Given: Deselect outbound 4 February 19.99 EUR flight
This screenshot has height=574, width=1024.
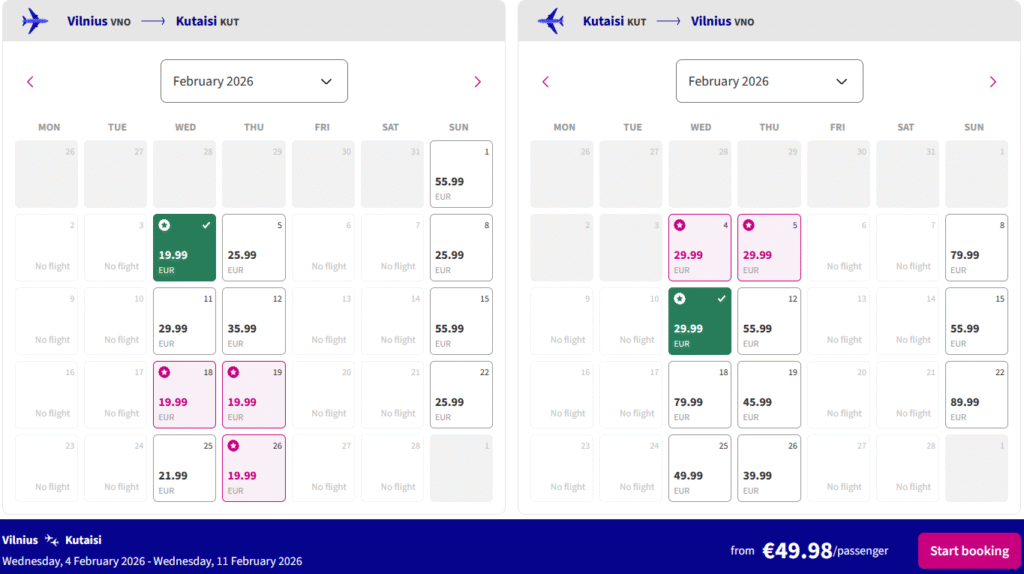Looking at the screenshot, I should point(184,247).
